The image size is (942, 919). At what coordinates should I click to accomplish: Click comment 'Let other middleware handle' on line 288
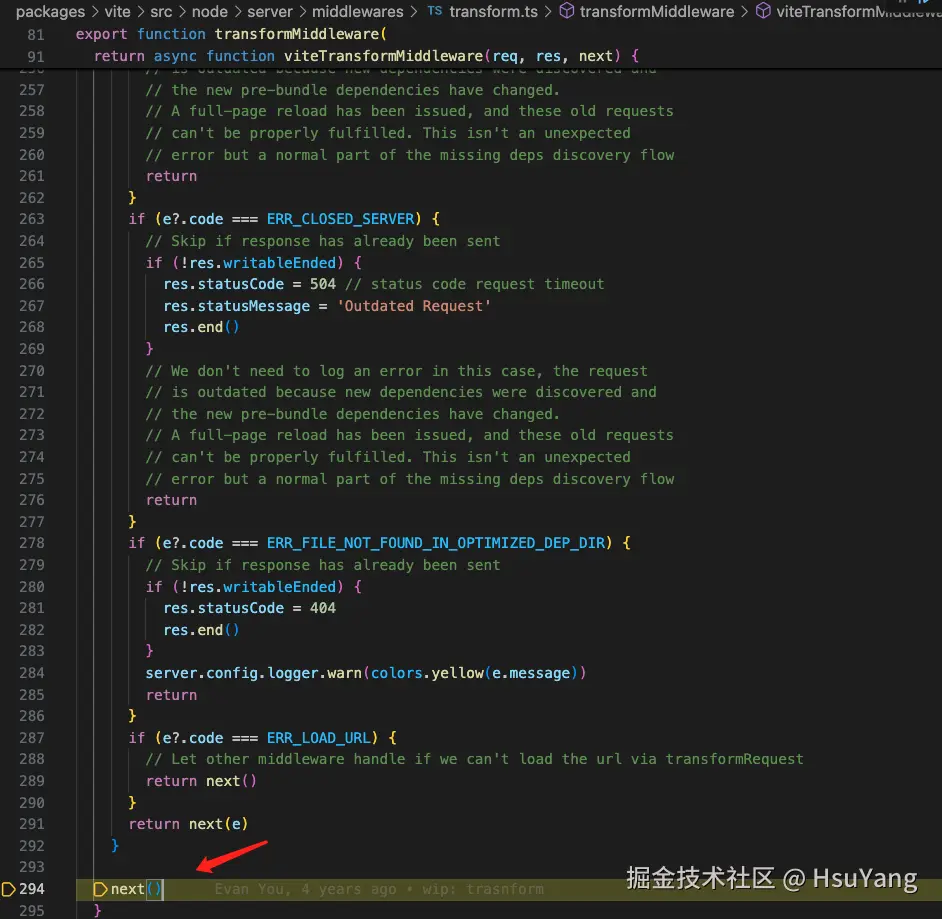[x=475, y=759]
